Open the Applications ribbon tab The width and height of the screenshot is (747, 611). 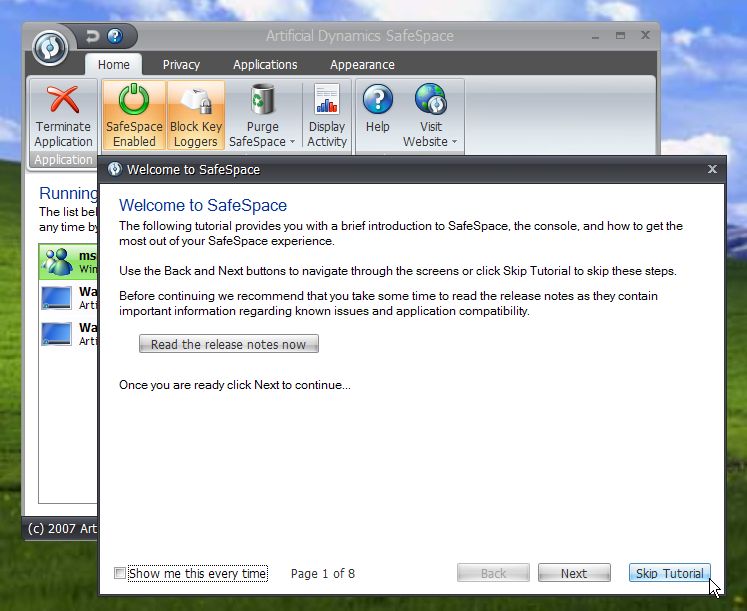tap(265, 64)
